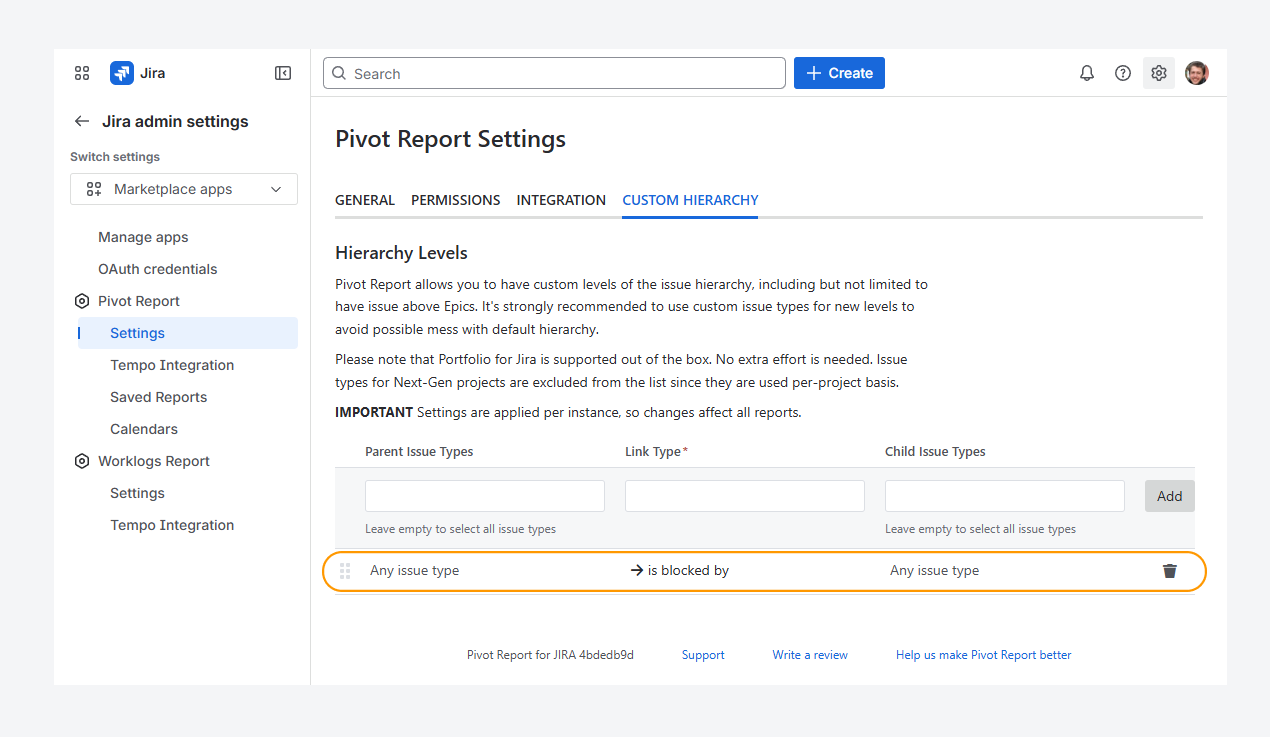The width and height of the screenshot is (1270, 737).
Task: Open the Write a review link
Action: tap(810, 655)
